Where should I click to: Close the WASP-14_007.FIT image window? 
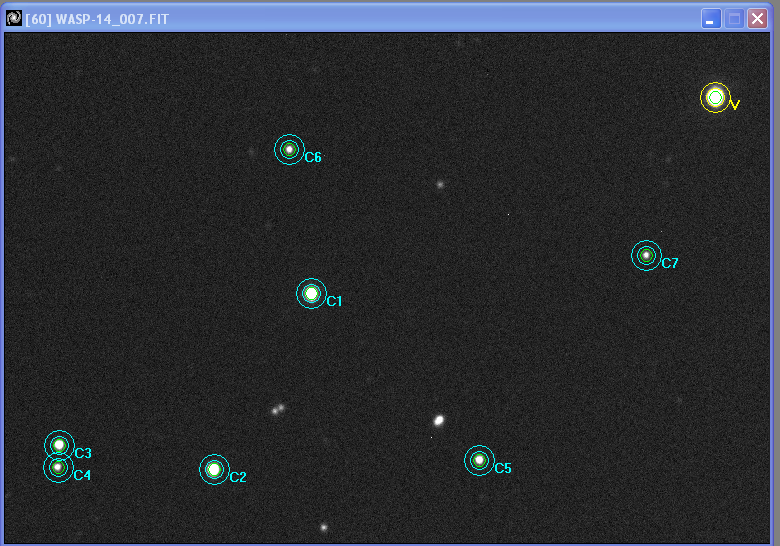[x=757, y=18]
